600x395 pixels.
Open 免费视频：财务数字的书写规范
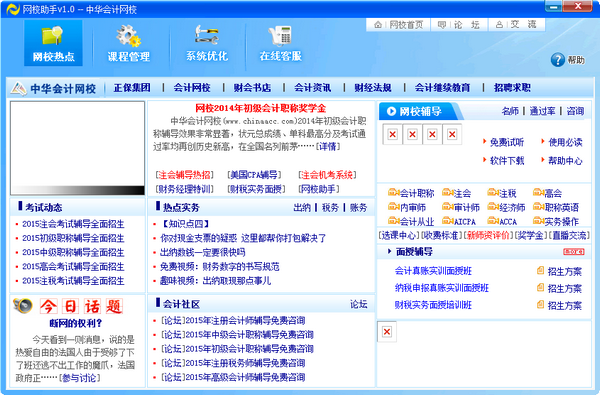coord(220,266)
